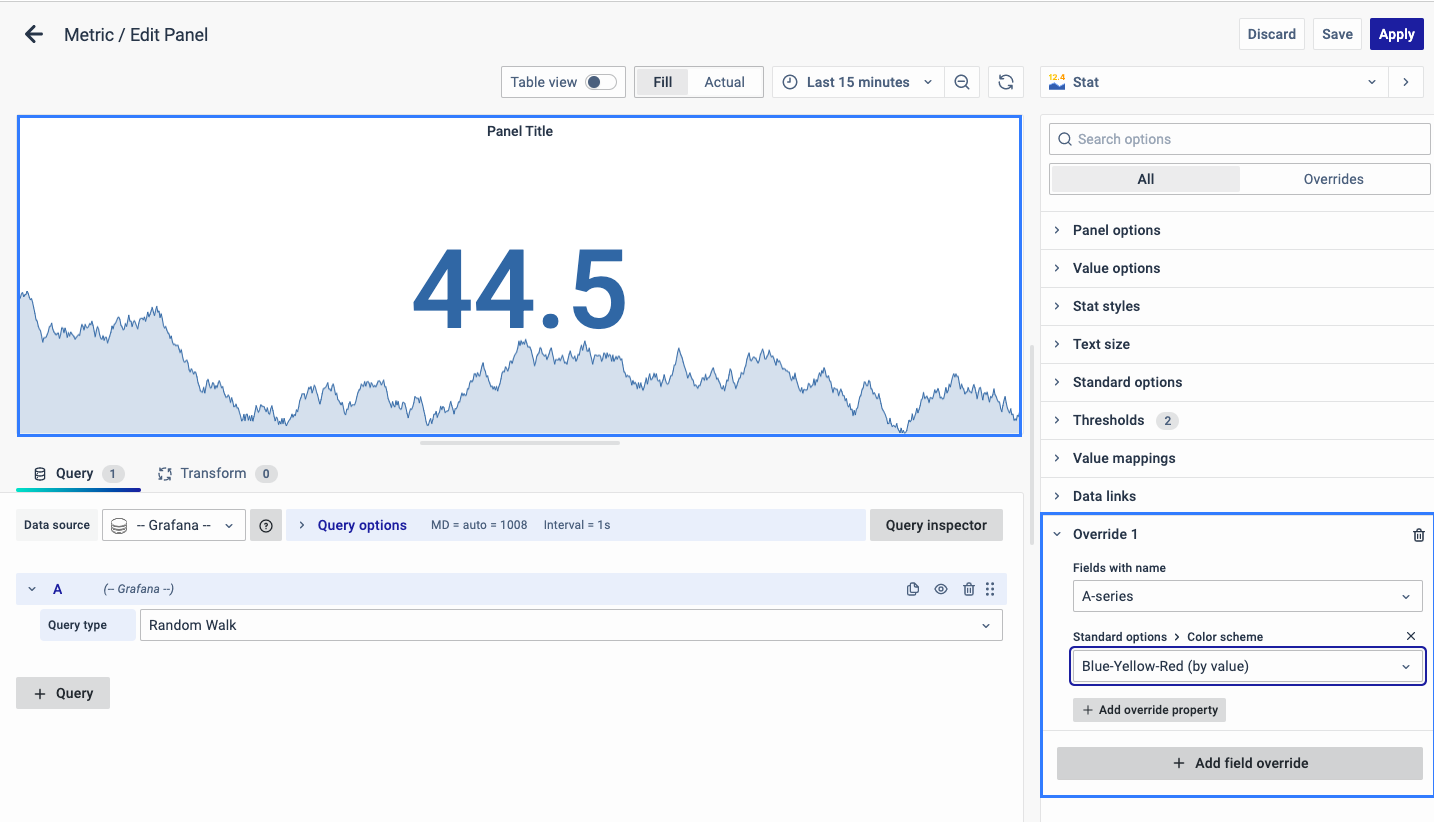Switch to the Overrides tab
1434x822 pixels.
pos(1333,179)
